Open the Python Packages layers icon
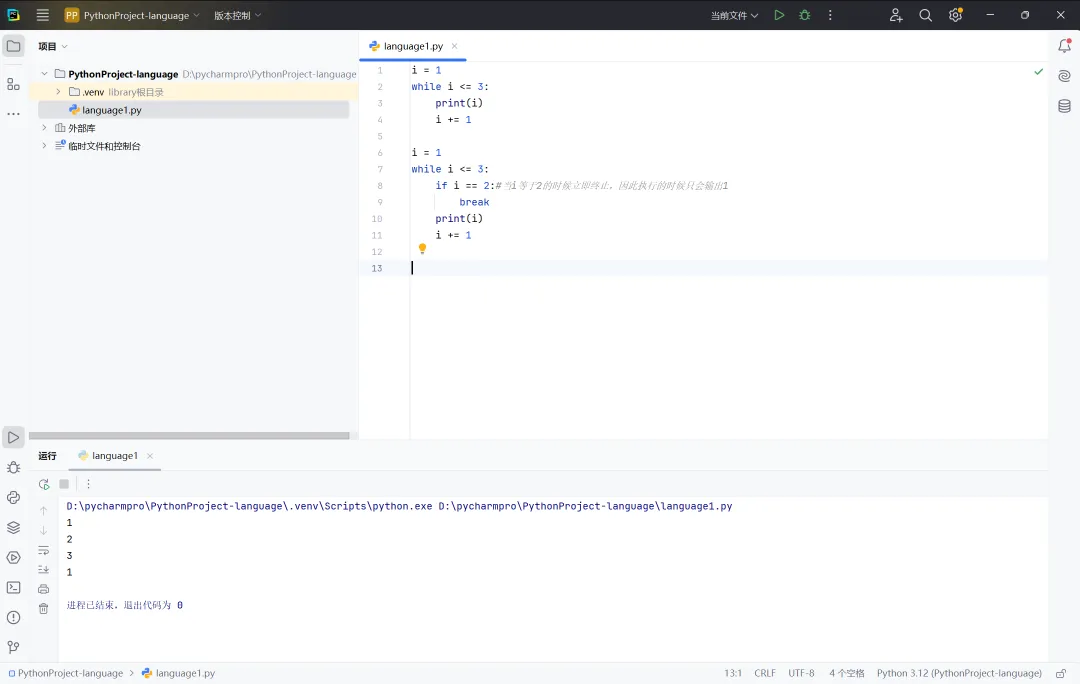 tap(13, 528)
